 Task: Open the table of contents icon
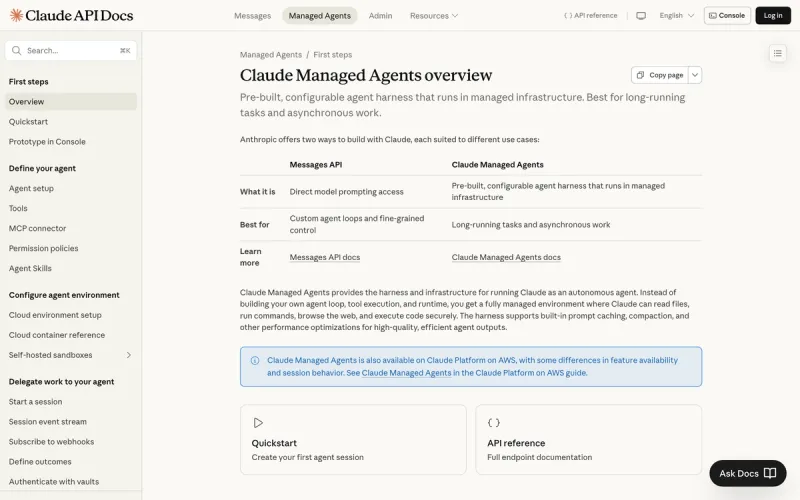[x=778, y=53]
